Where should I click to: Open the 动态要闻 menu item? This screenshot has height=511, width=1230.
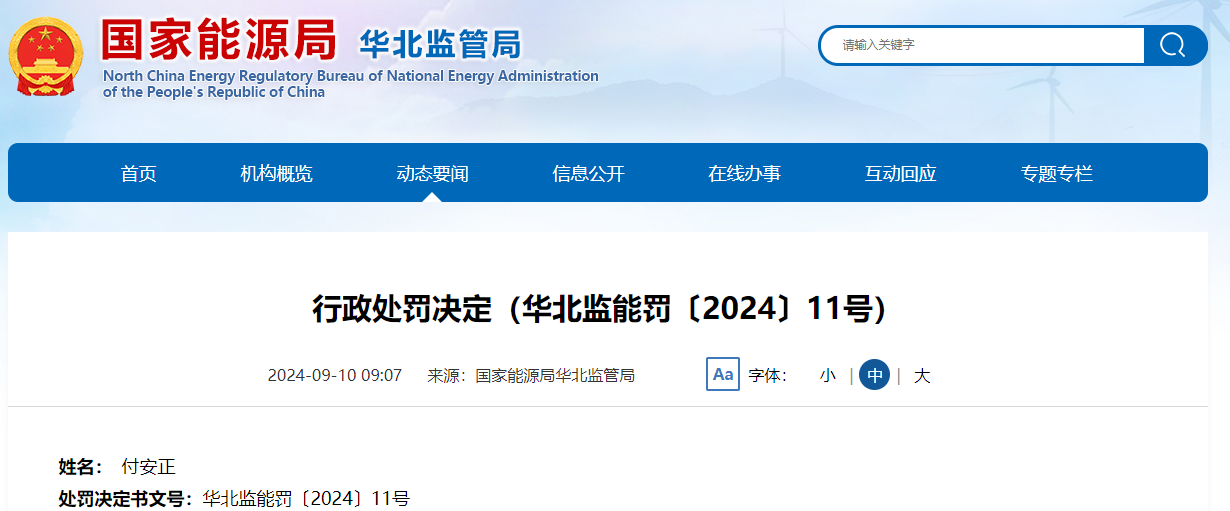[433, 173]
